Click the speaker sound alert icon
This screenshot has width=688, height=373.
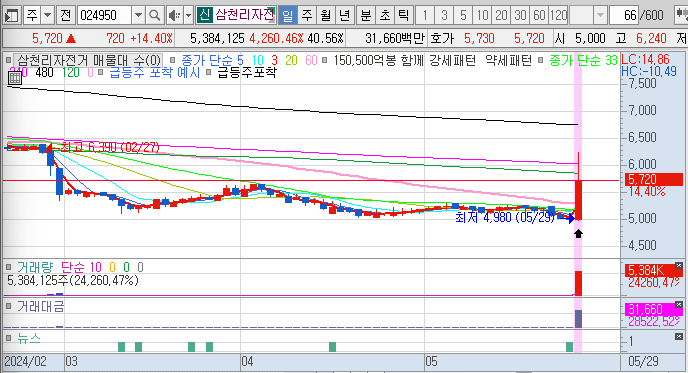(174, 16)
